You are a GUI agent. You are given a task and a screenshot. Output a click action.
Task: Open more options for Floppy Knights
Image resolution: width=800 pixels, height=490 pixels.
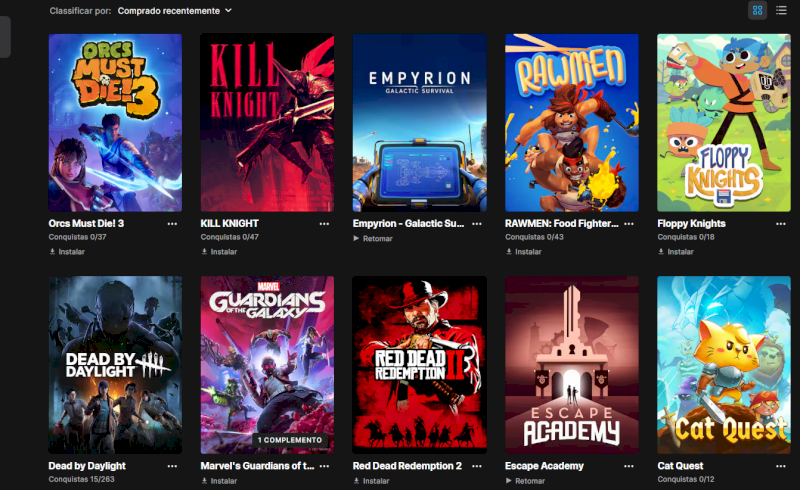[x=781, y=224]
